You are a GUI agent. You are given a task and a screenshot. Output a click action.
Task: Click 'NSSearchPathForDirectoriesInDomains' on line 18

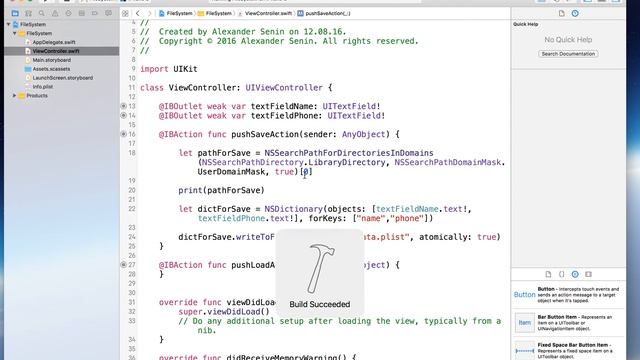349,153
